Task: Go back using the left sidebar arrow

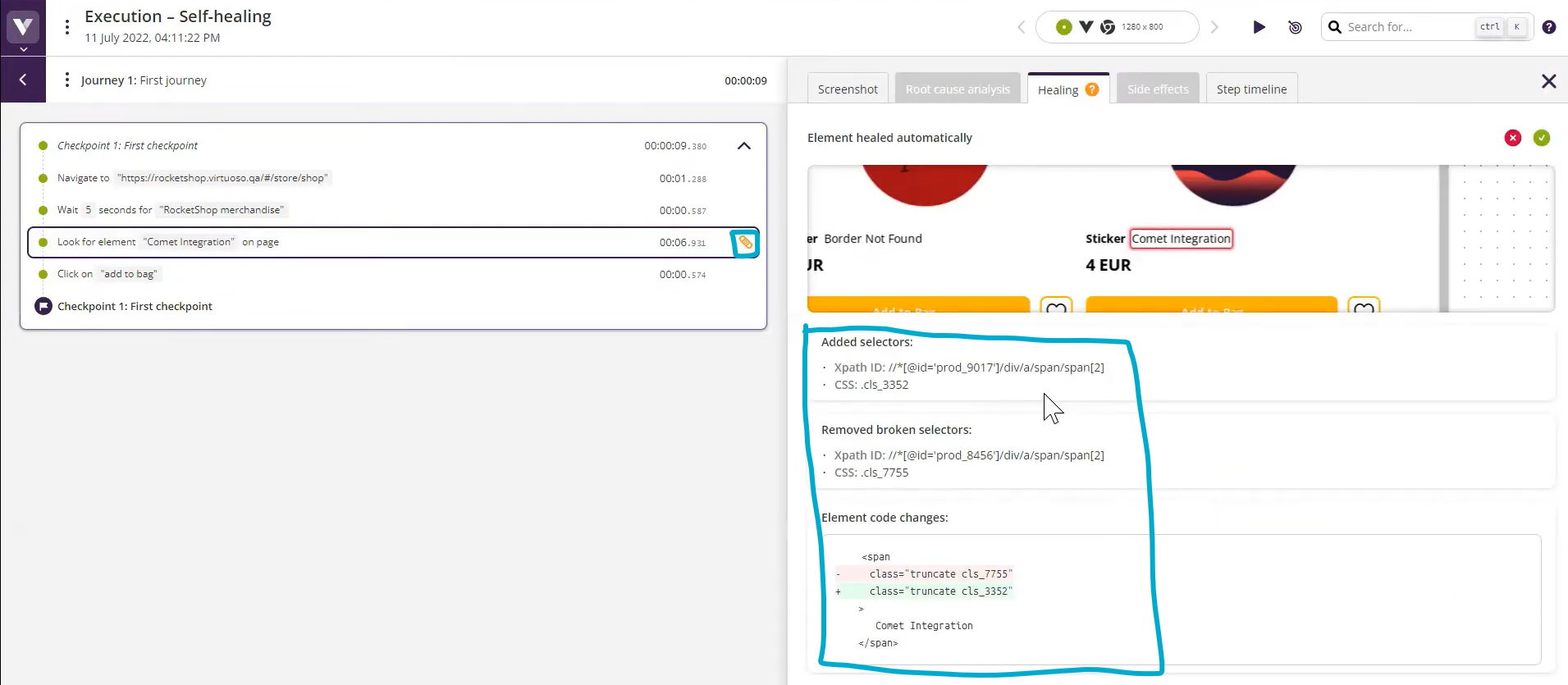Action: click(x=23, y=80)
